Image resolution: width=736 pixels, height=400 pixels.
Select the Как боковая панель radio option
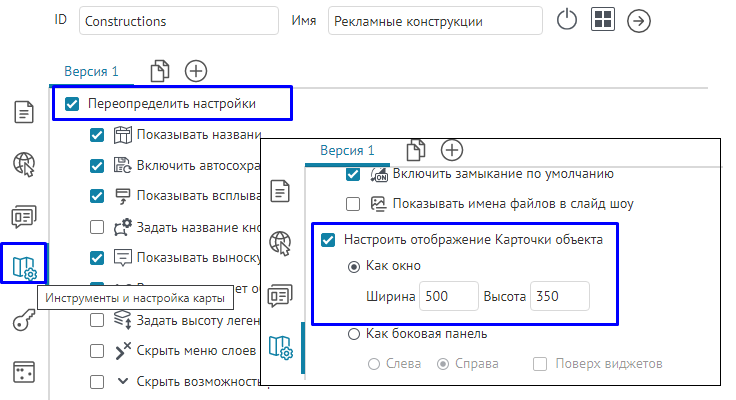coord(352,334)
